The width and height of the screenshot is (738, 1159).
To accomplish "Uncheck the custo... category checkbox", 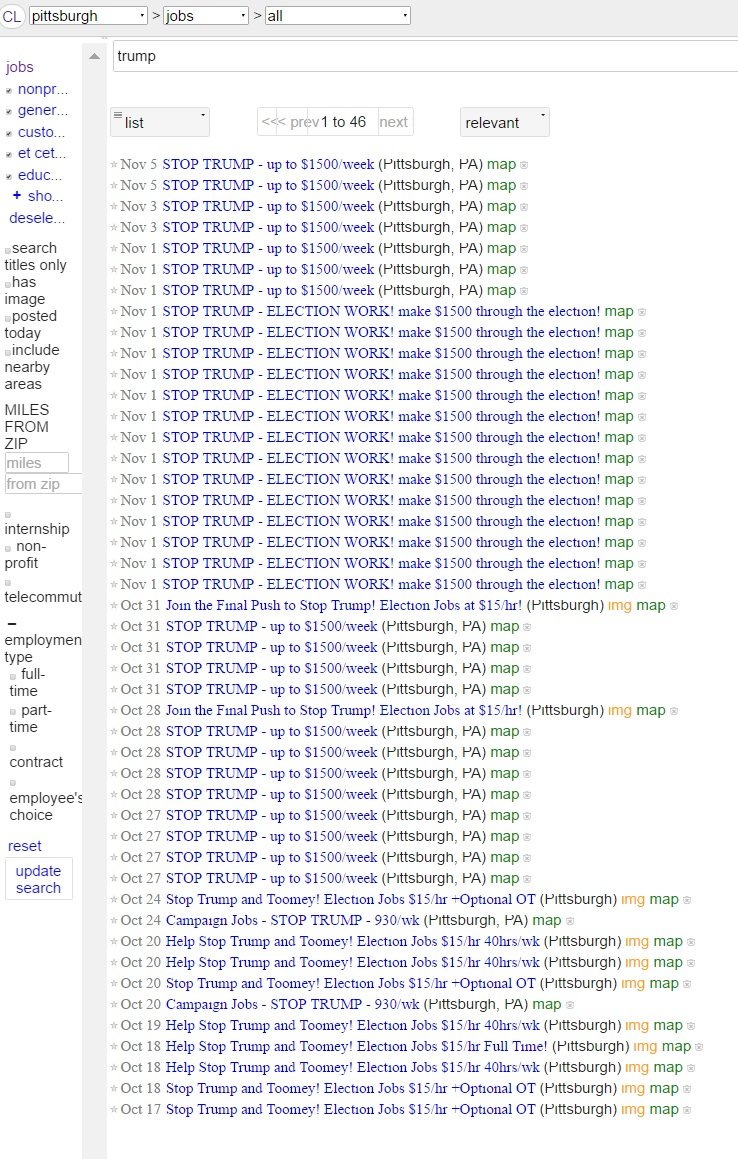I will (x=9, y=134).
